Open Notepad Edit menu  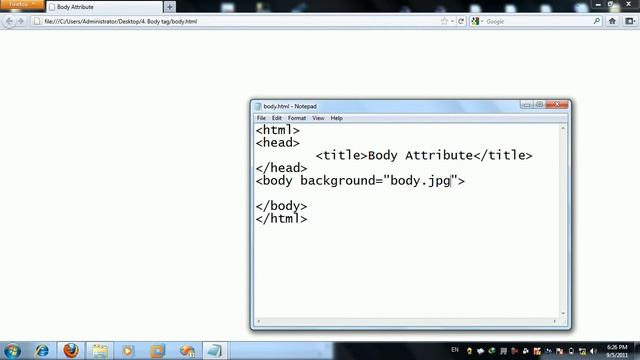click(277, 118)
